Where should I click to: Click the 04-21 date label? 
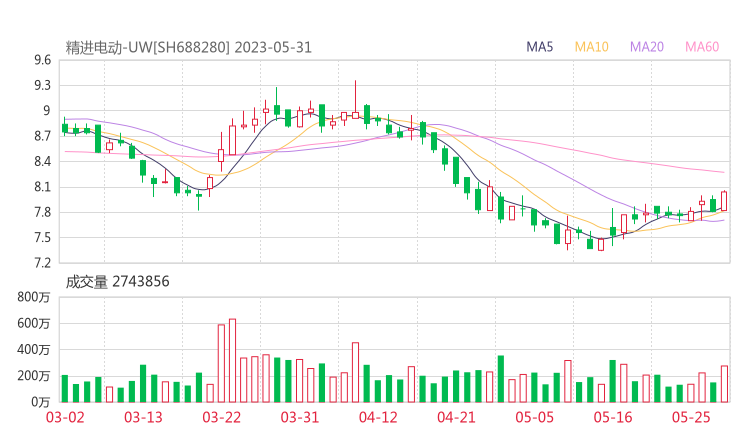click(457, 417)
